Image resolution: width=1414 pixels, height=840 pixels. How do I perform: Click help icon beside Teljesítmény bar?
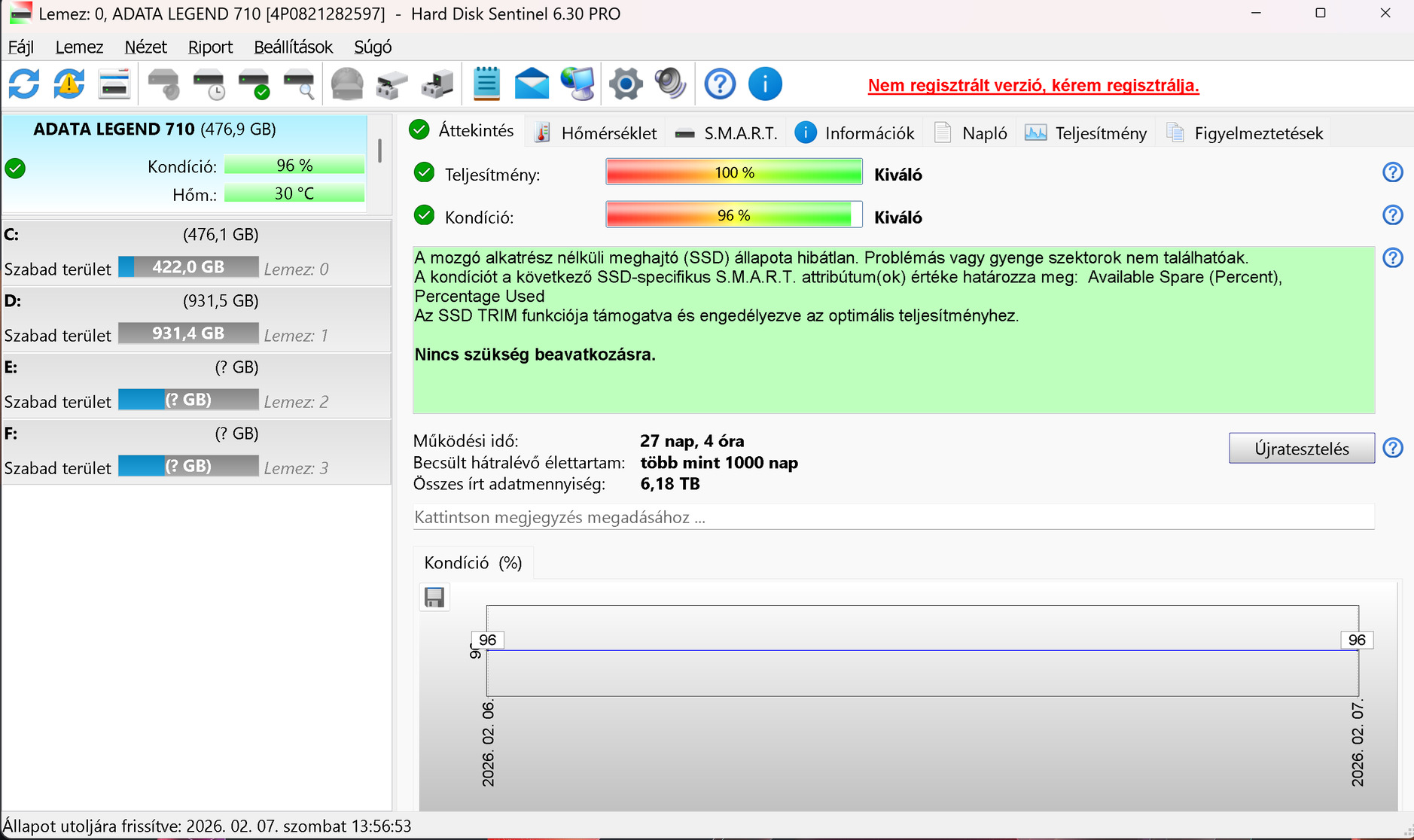[x=1393, y=172]
